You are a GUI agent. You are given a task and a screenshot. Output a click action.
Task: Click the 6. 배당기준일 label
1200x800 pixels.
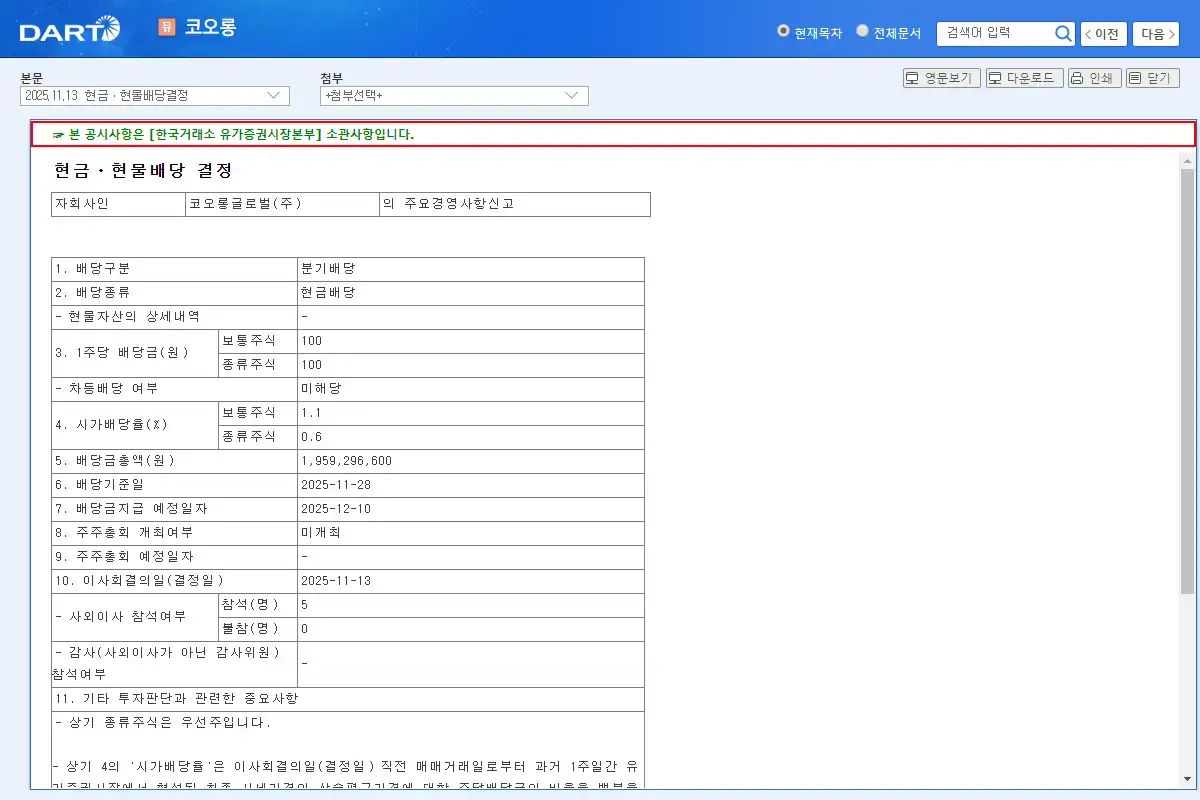(x=100, y=485)
